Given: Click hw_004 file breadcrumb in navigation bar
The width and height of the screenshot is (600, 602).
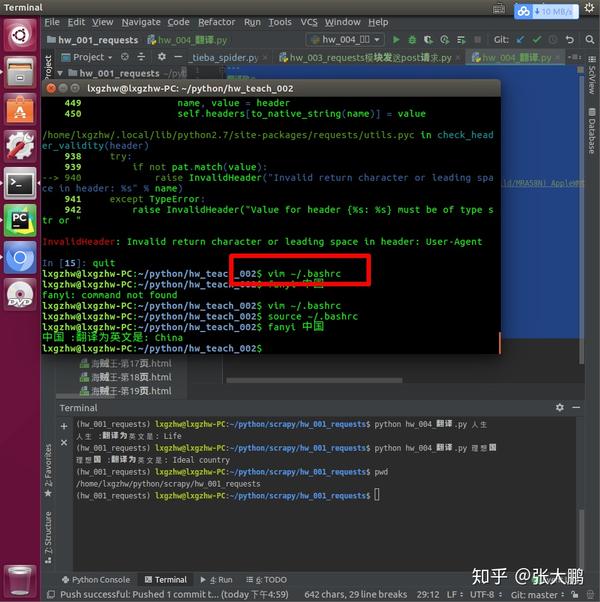Looking at the screenshot, I should 188,40.
